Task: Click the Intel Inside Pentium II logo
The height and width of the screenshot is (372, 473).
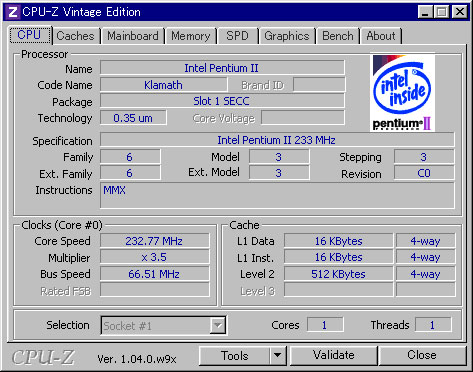Action: pyautogui.click(x=402, y=92)
